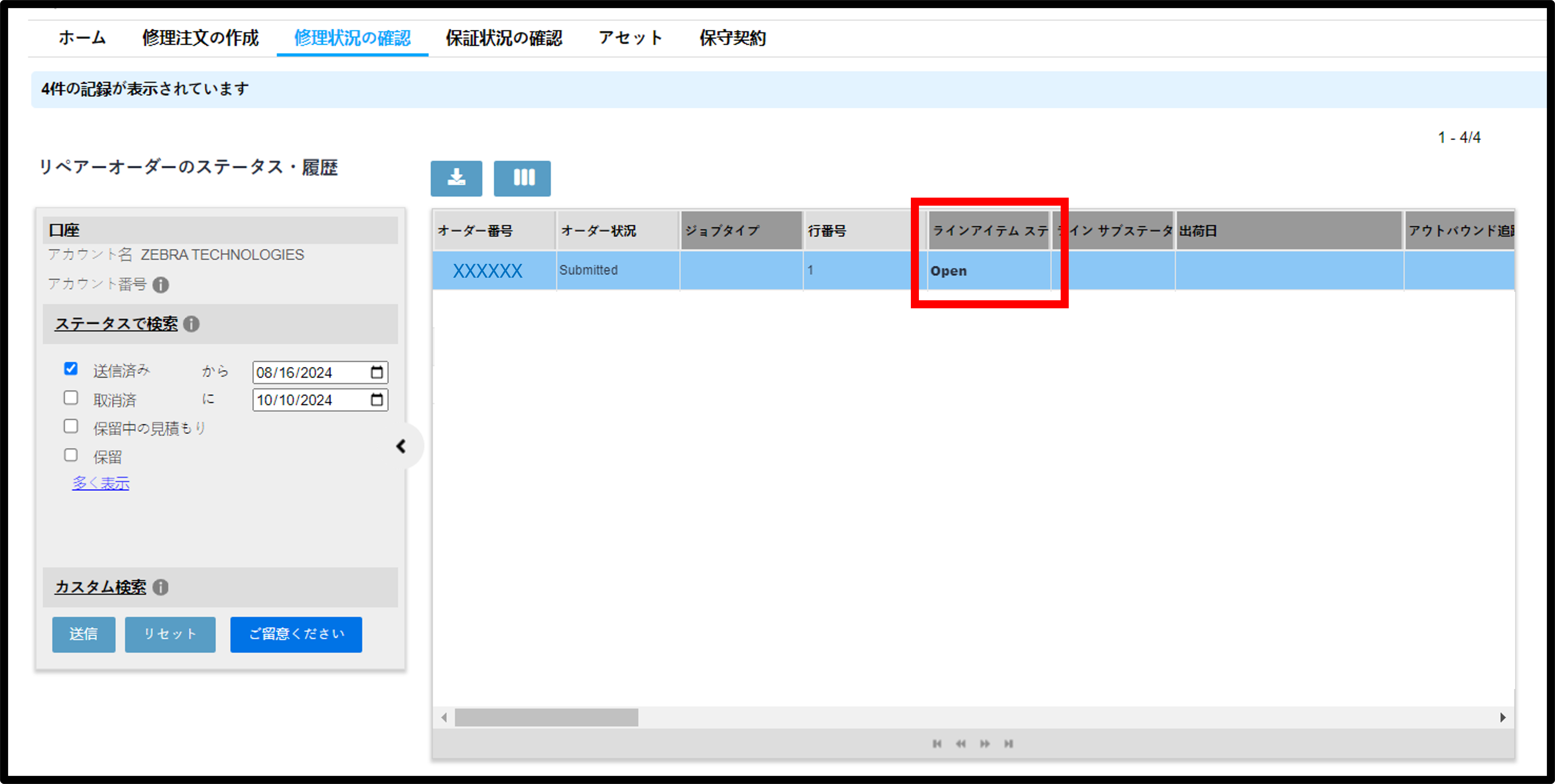Viewport: 1555px width, 784px height.
Task: Sort by オーダー状況 column header
Action: click(x=618, y=231)
